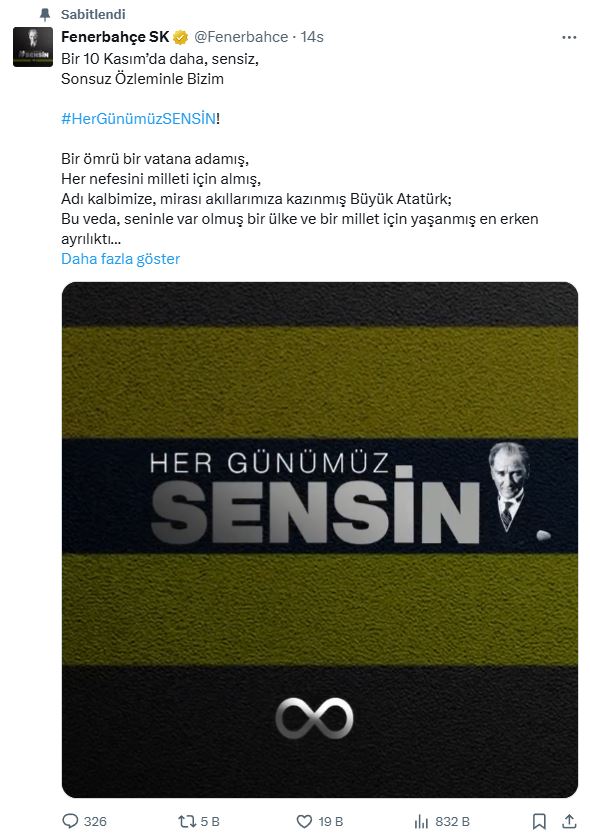The image size is (590, 840).
Task: Click the 326 replies count
Action: (95, 821)
